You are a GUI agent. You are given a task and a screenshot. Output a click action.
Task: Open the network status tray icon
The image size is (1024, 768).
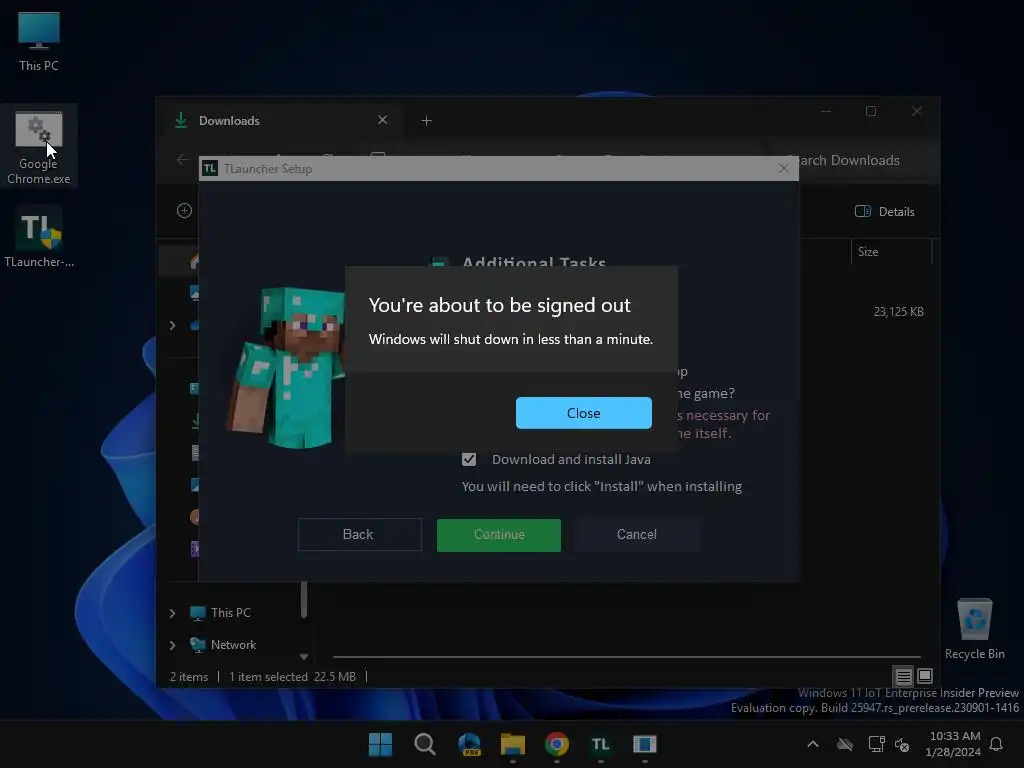876,744
